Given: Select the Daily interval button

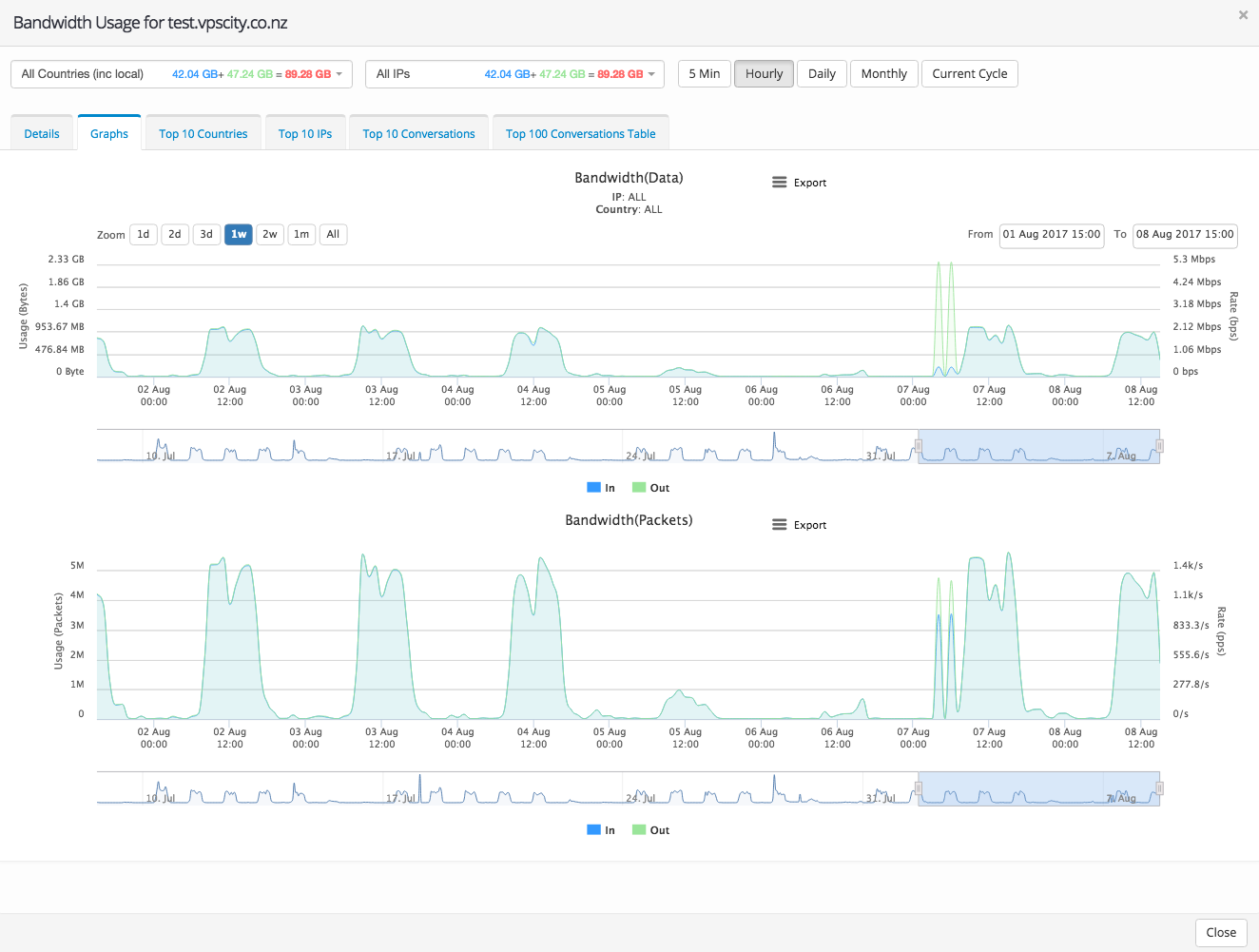Looking at the screenshot, I should pyautogui.click(x=822, y=74).
